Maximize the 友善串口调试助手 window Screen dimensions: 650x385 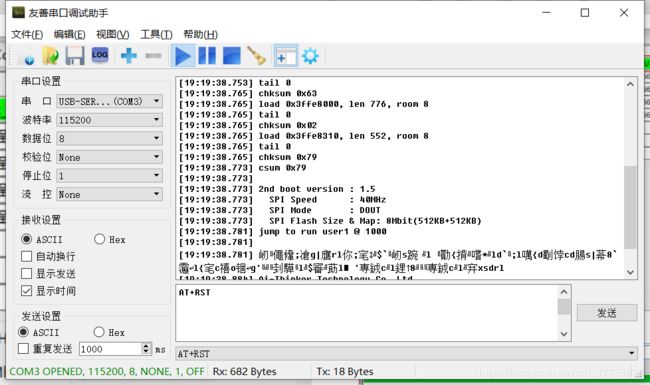tap(585, 13)
